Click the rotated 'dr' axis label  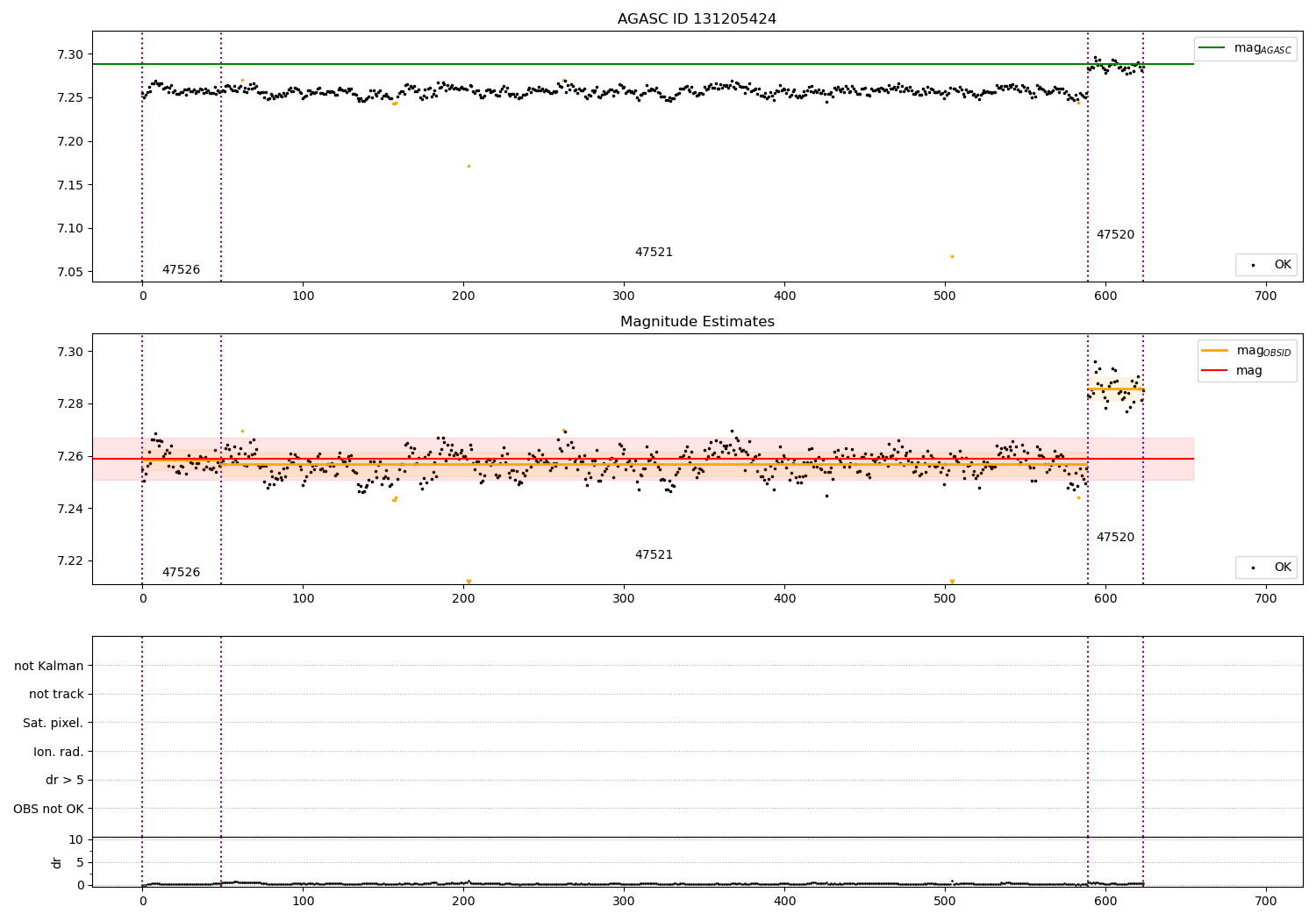tap(57, 862)
